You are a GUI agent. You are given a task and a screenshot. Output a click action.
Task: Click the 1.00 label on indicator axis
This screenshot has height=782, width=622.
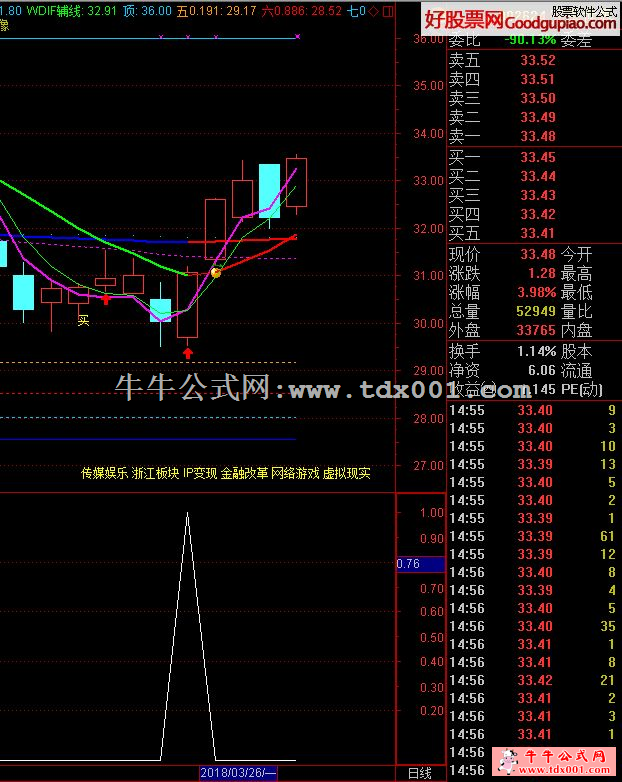tap(431, 513)
